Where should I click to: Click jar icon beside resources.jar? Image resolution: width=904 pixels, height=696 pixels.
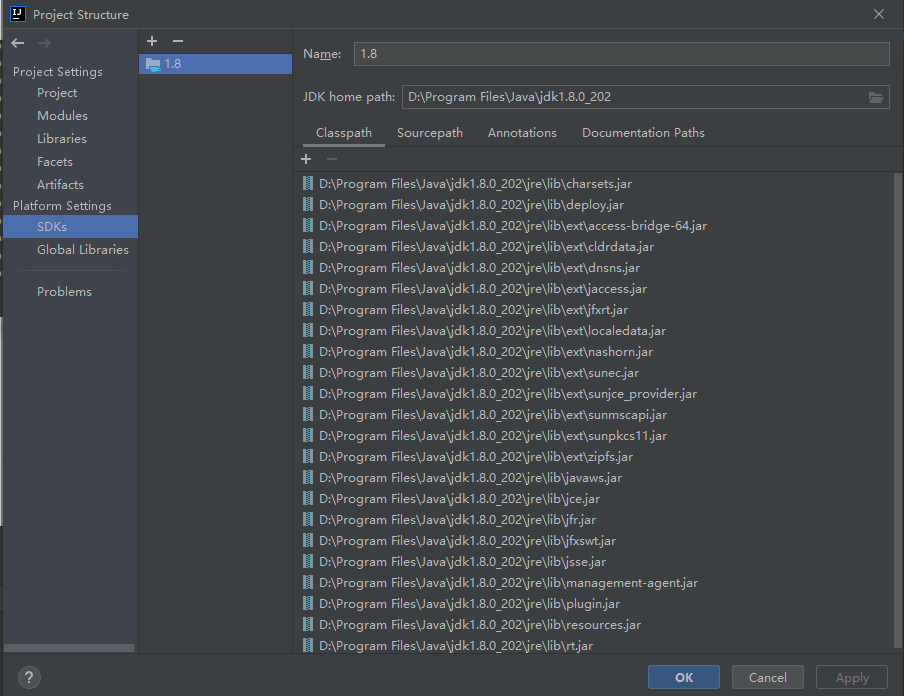tap(308, 624)
